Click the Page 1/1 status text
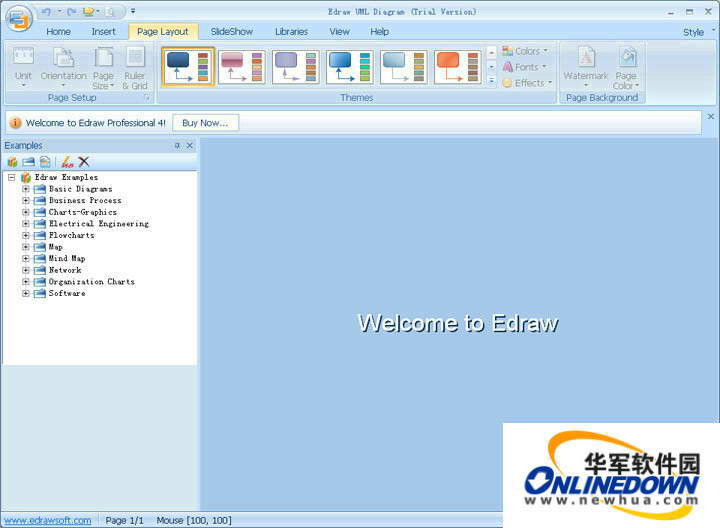This screenshot has width=720, height=528. tap(124, 520)
